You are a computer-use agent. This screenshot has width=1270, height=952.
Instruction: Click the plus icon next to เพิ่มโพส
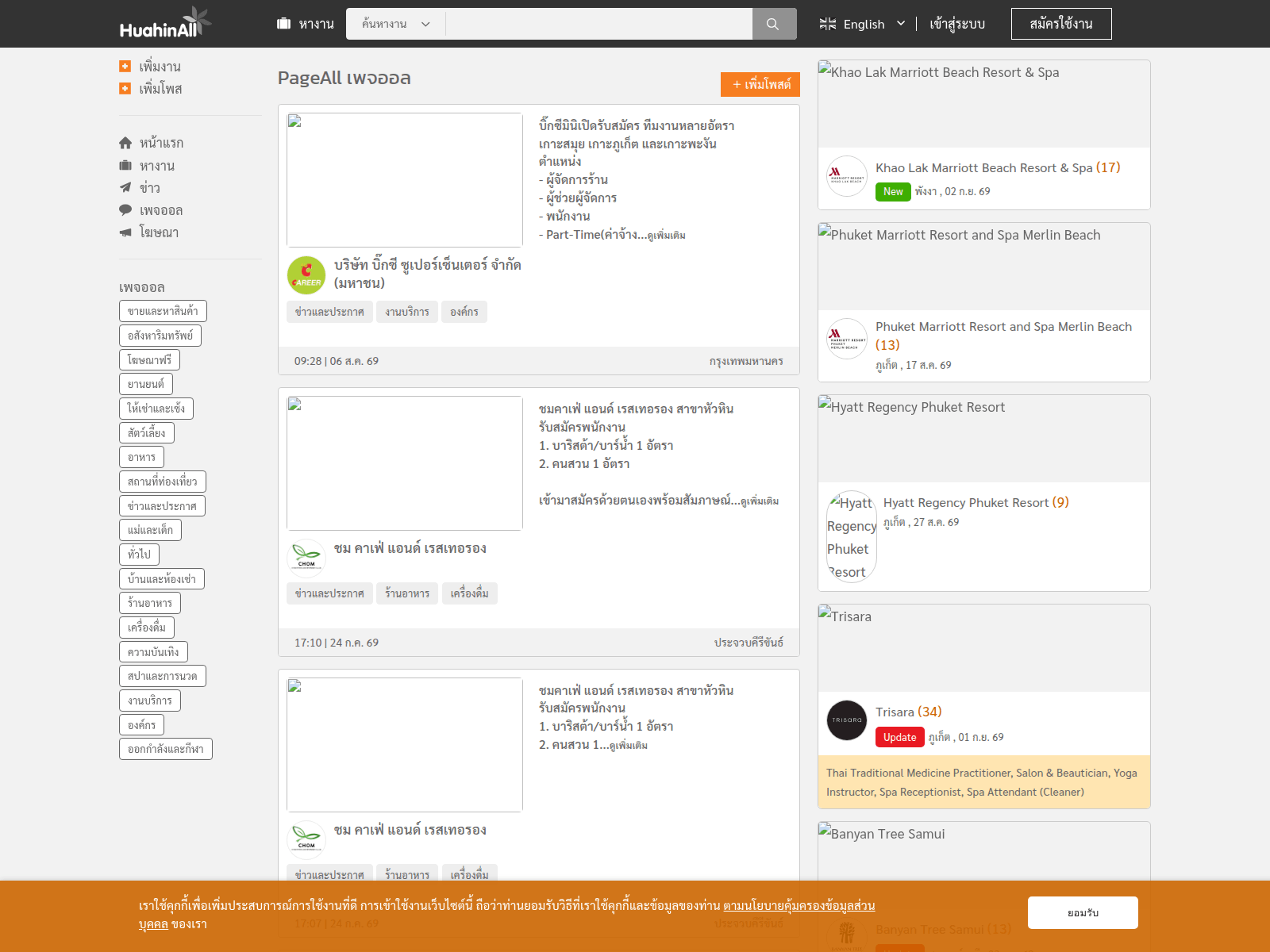pyautogui.click(x=125, y=89)
